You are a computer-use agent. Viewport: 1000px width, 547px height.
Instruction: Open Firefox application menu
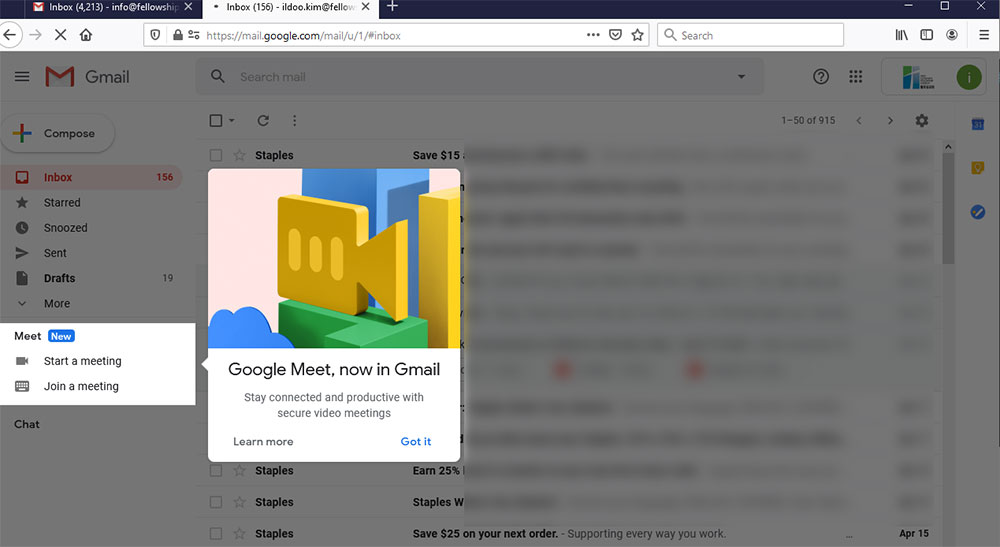pos(984,35)
